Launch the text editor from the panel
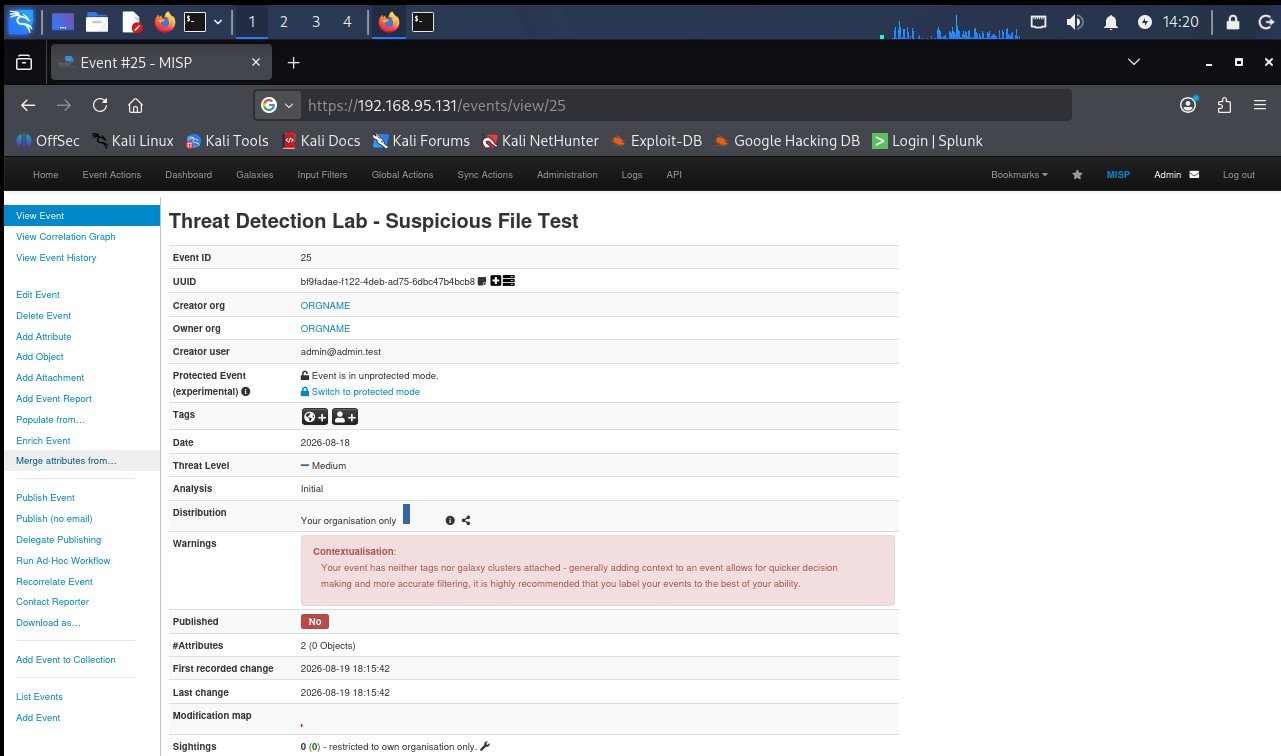Viewport: 1281px width, 756px height. [x=131, y=21]
